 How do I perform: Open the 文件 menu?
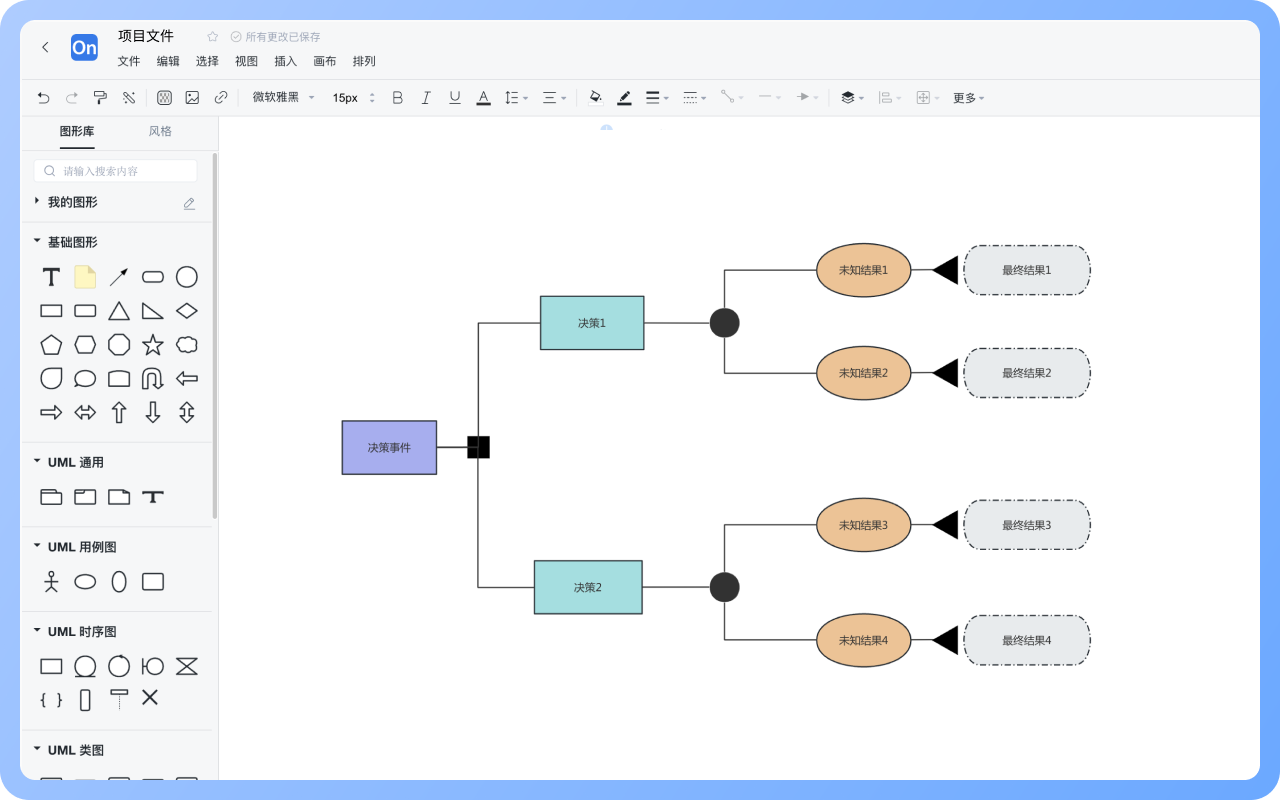click(x=129, y=61)
